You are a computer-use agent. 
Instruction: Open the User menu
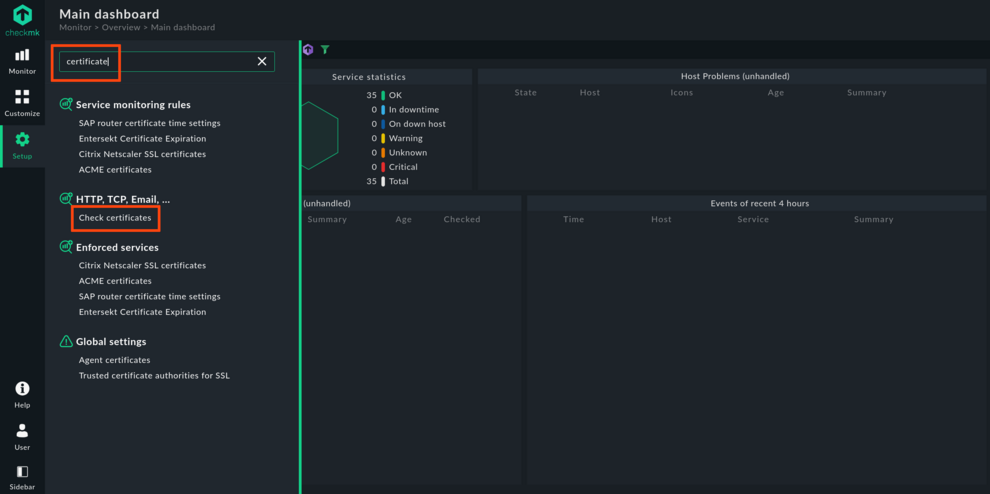22,436
